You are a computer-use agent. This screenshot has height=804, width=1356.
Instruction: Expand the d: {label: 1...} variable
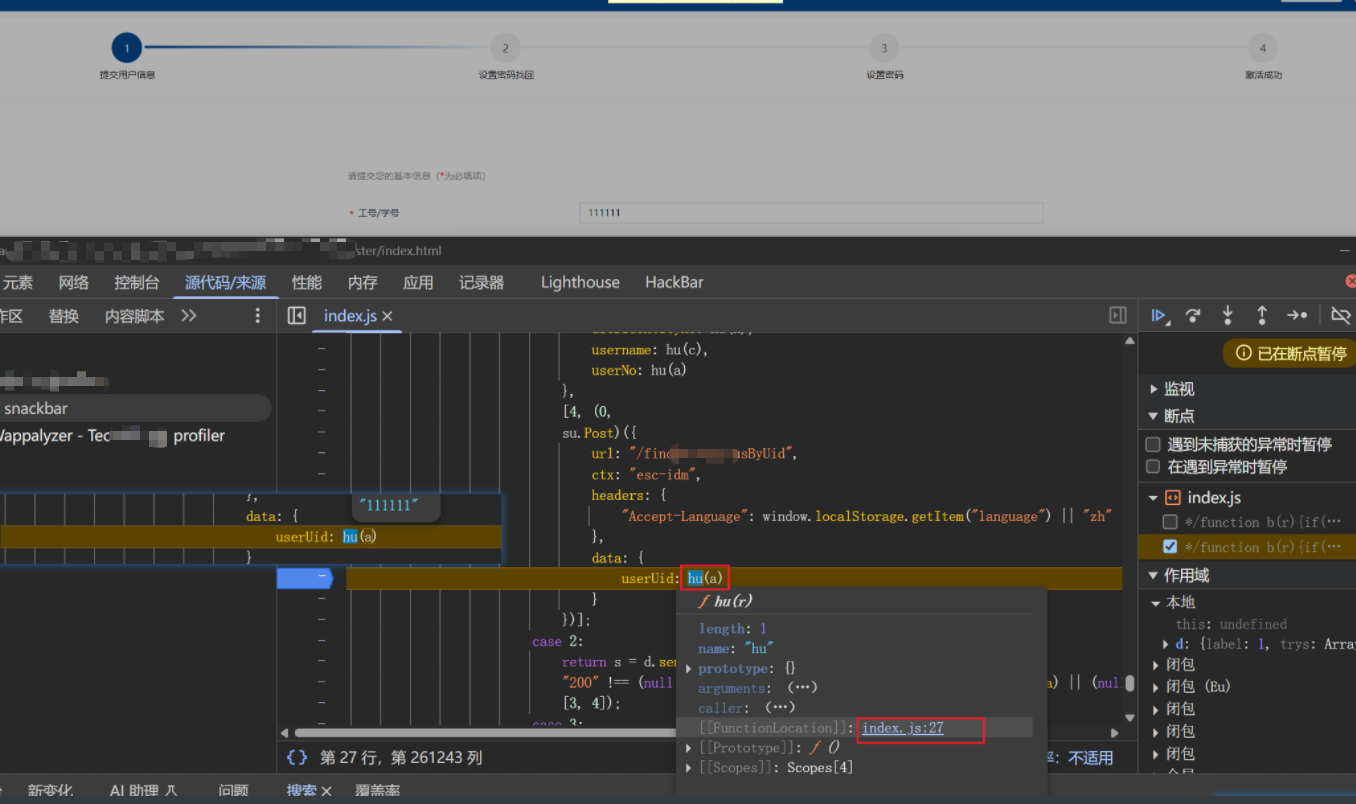point(1166,644)
